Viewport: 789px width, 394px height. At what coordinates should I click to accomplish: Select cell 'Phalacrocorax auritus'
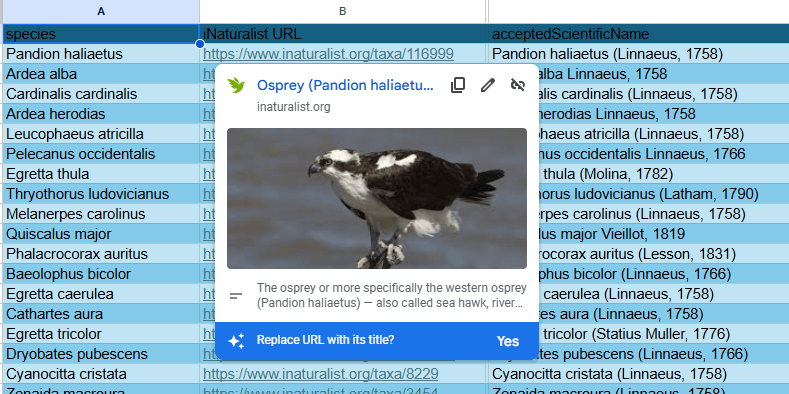pos(101,254)
